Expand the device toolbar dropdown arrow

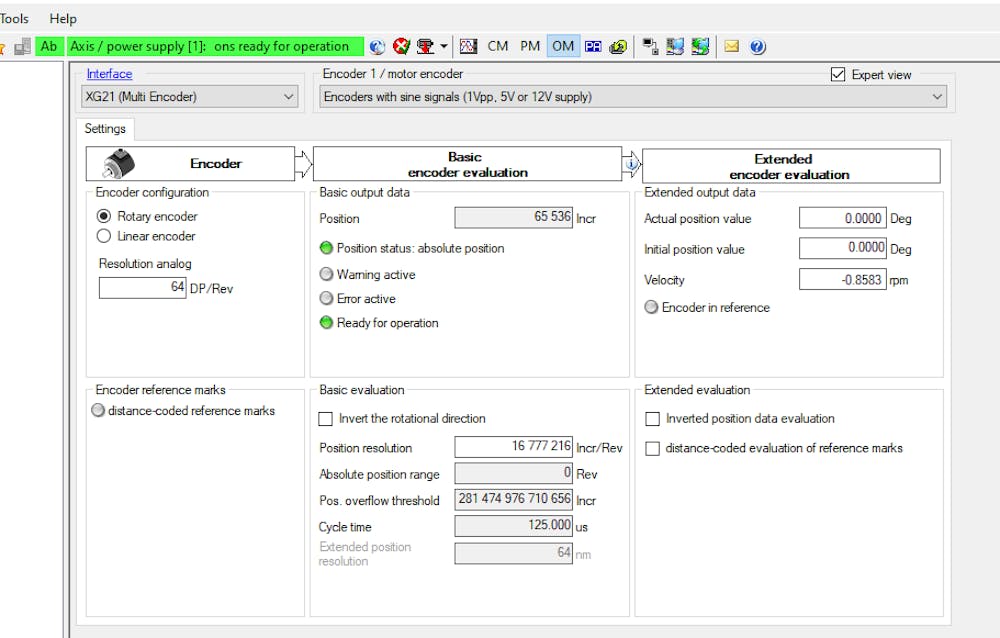click(x=443, y=46)
